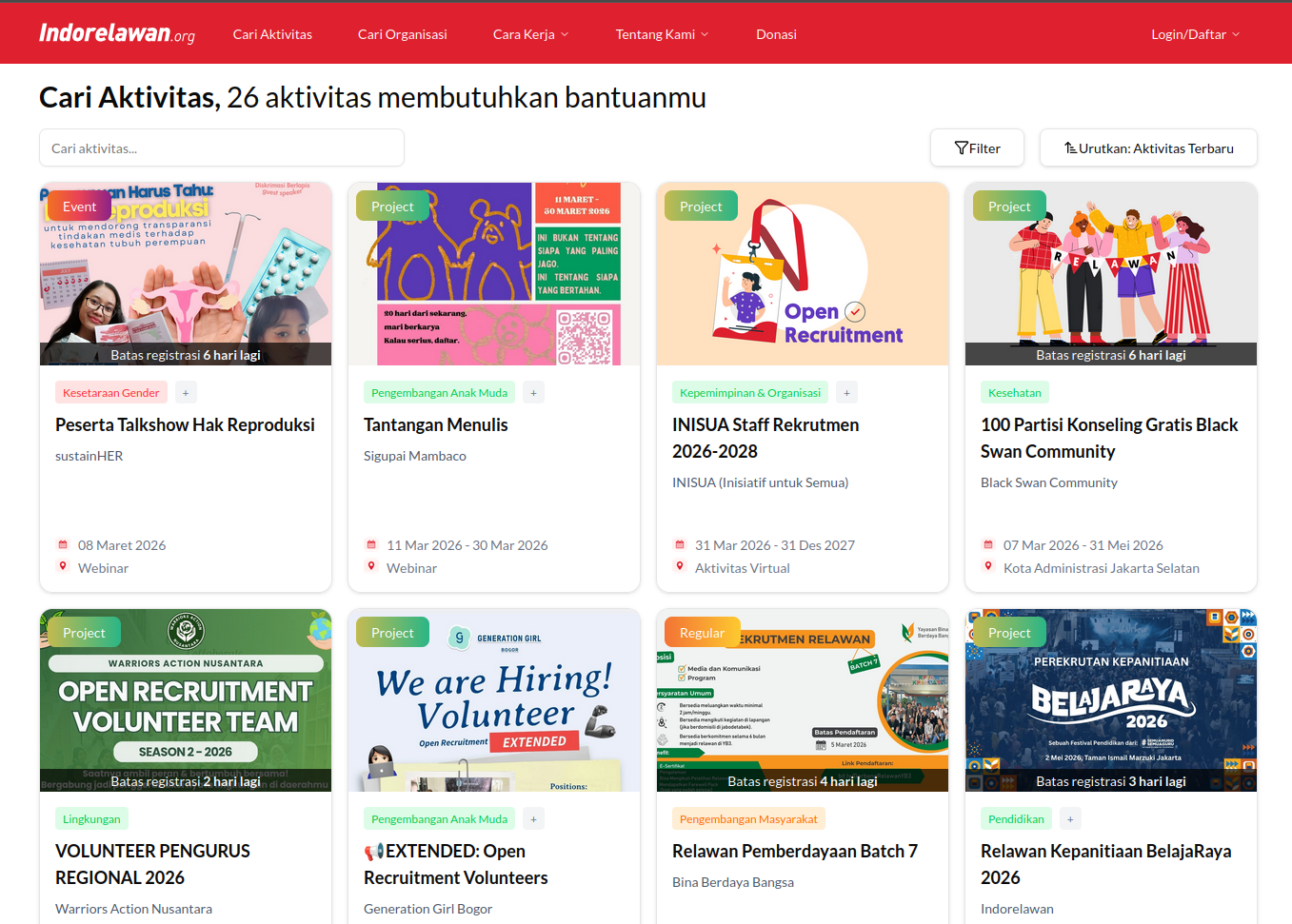The width and height of the screenshot is (1292, 924).
Task: Click the Rekrutmen Relawan Batch 7 poster
Action: tap(803, 700)
